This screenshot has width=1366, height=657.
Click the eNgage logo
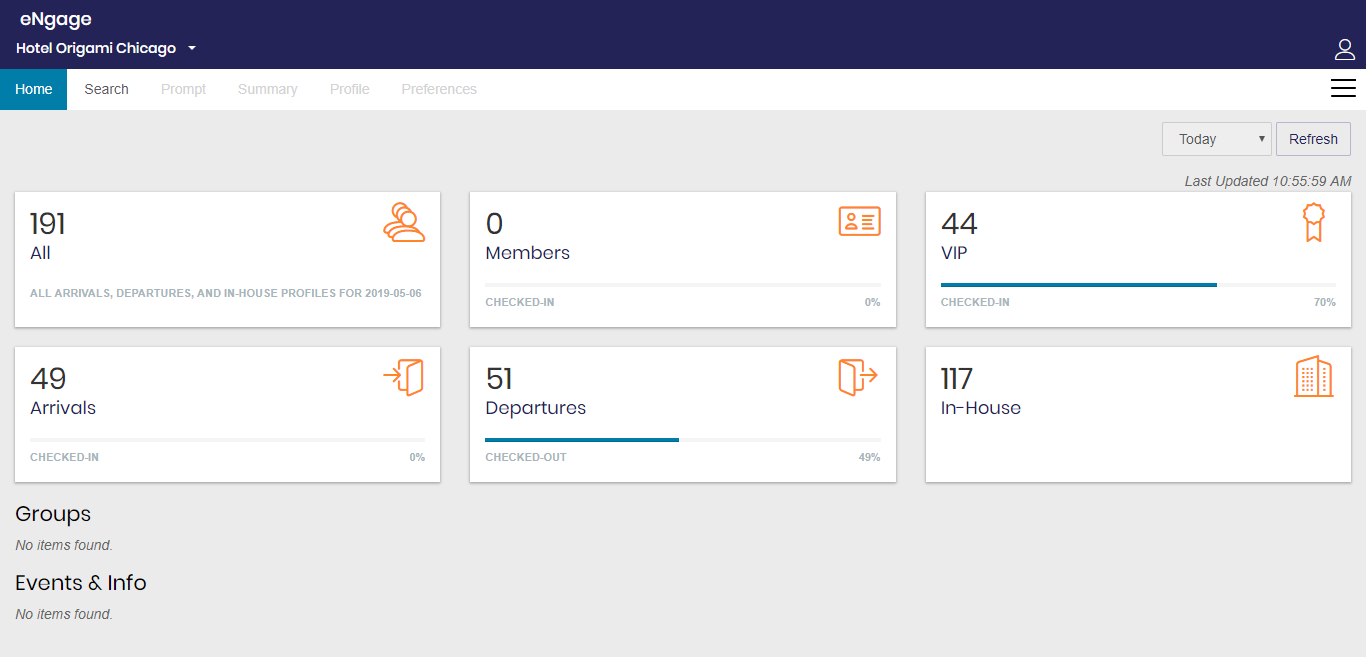tap(56, 19)
